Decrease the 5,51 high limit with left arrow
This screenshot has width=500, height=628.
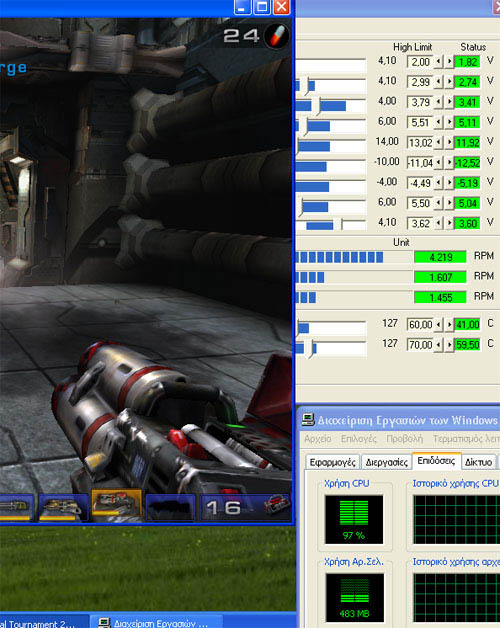point(439,122)
